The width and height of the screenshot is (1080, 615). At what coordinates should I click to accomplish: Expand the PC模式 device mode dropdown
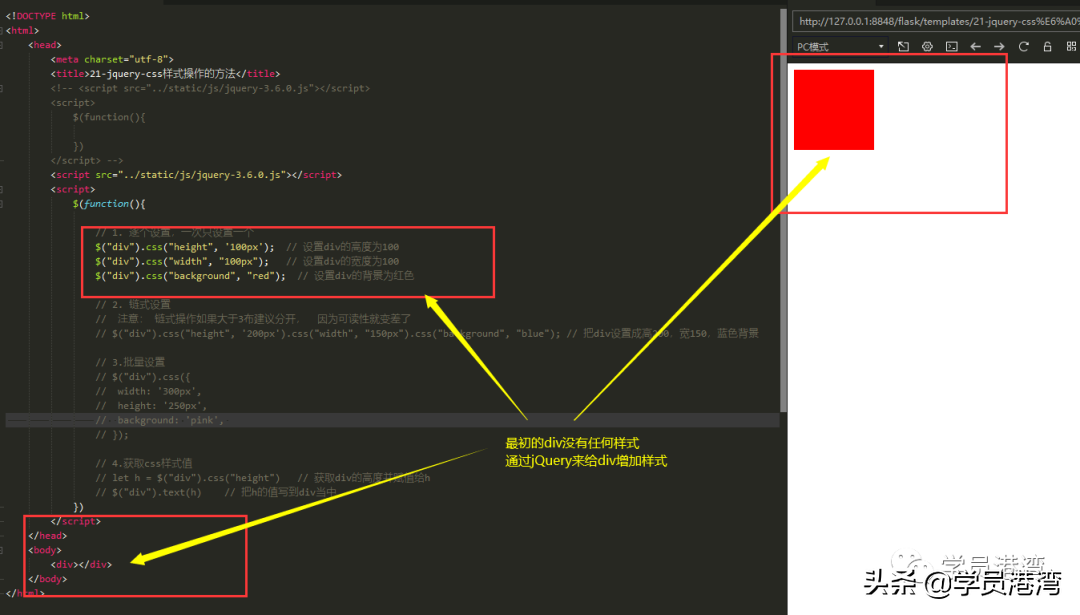click(840, 47)
